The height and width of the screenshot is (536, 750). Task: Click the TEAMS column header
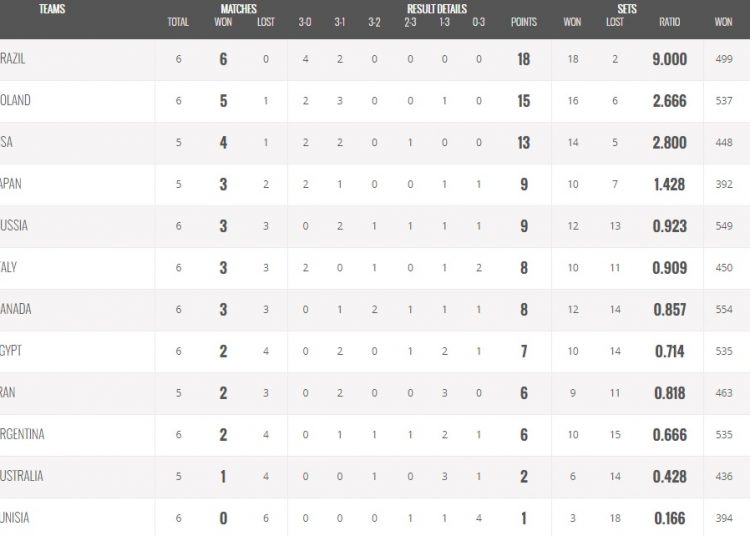click(x=53, y=9)
